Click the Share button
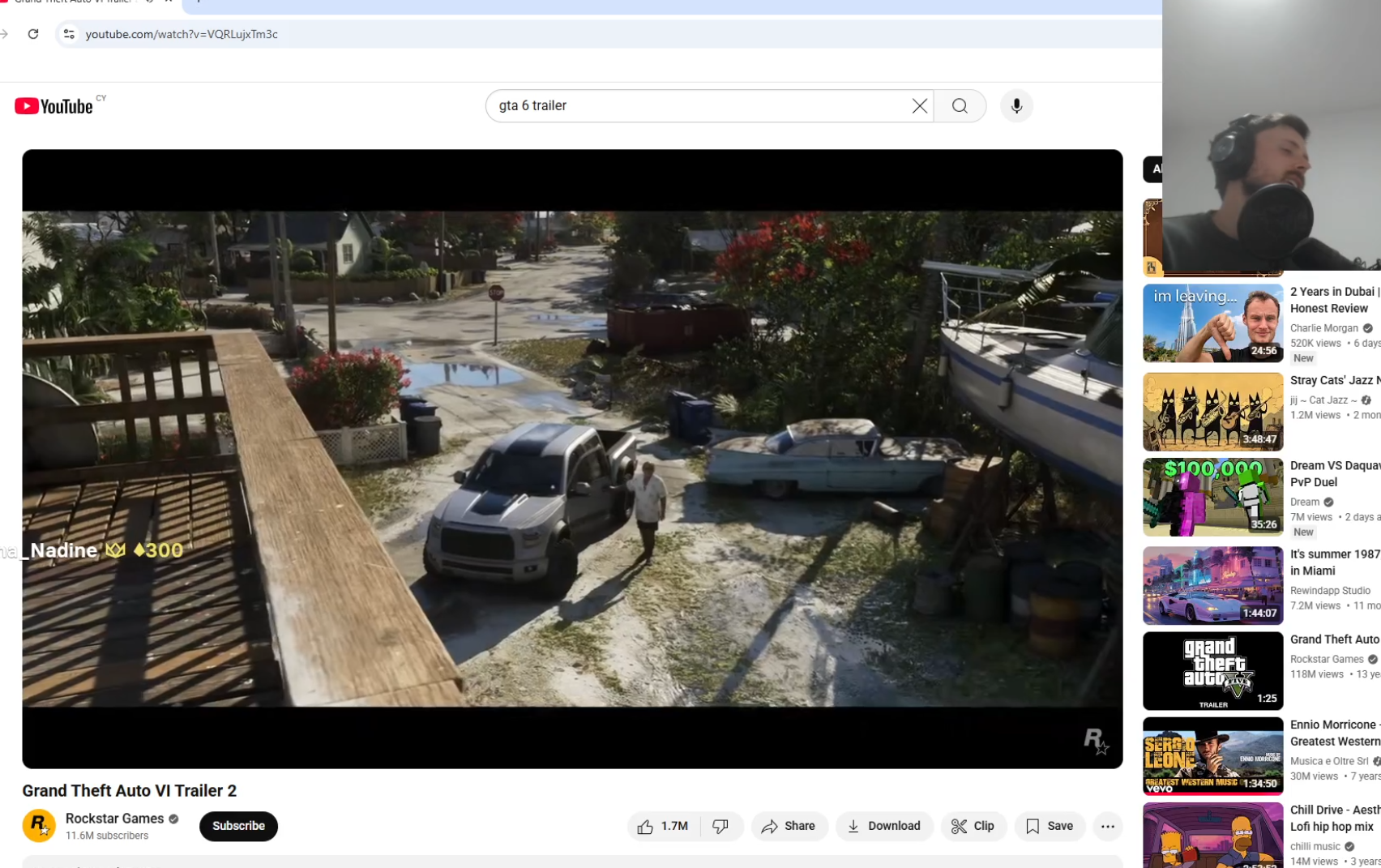 click(x=789, y=826)
